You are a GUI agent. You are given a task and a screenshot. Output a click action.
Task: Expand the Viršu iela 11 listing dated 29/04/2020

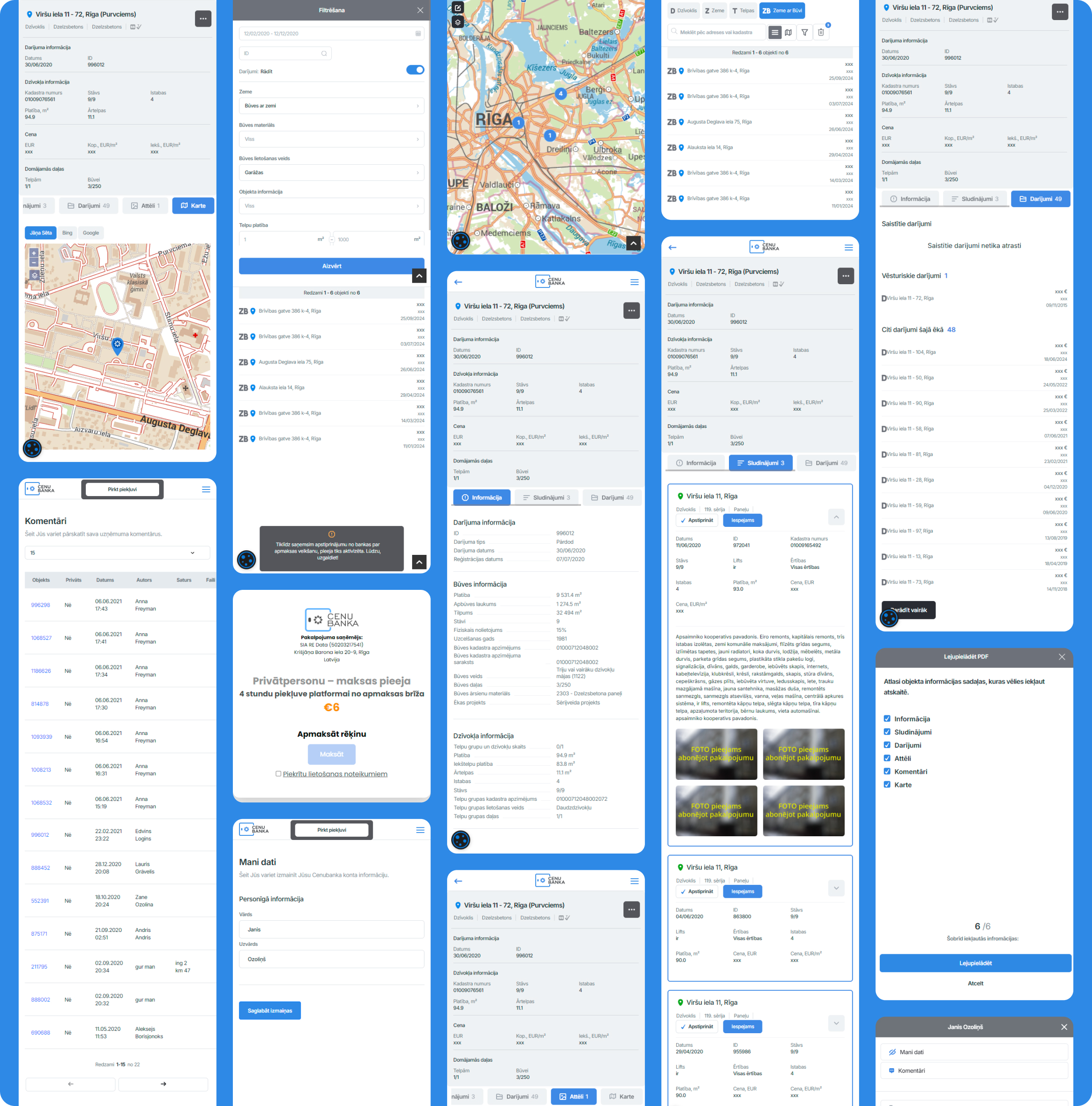836,1023
